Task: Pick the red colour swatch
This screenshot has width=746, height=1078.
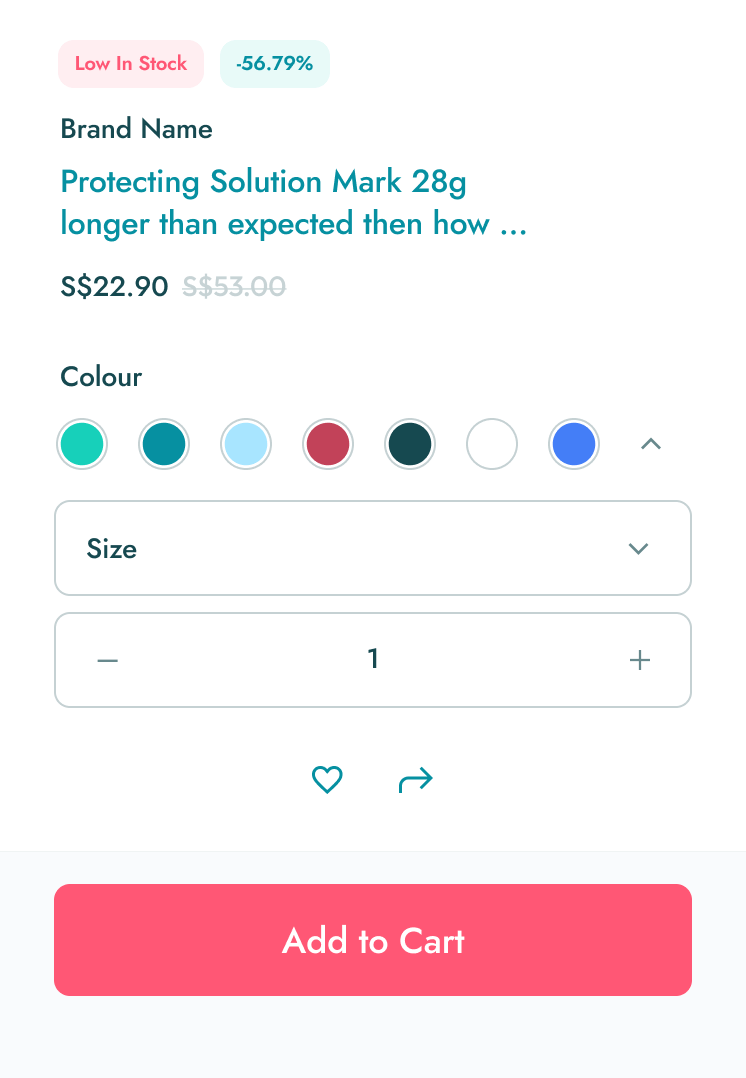Action: coord(328,444)
